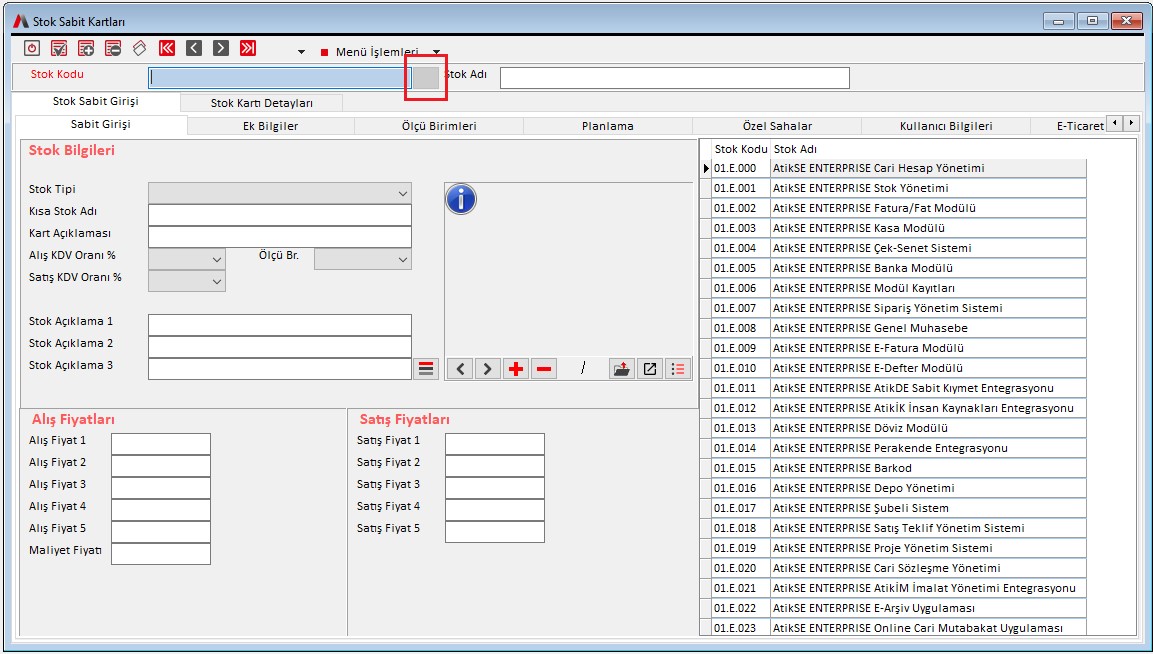This screenshot has width=1153, height=654.
Task: Click into the Stok Adı field
Action: 674,78
